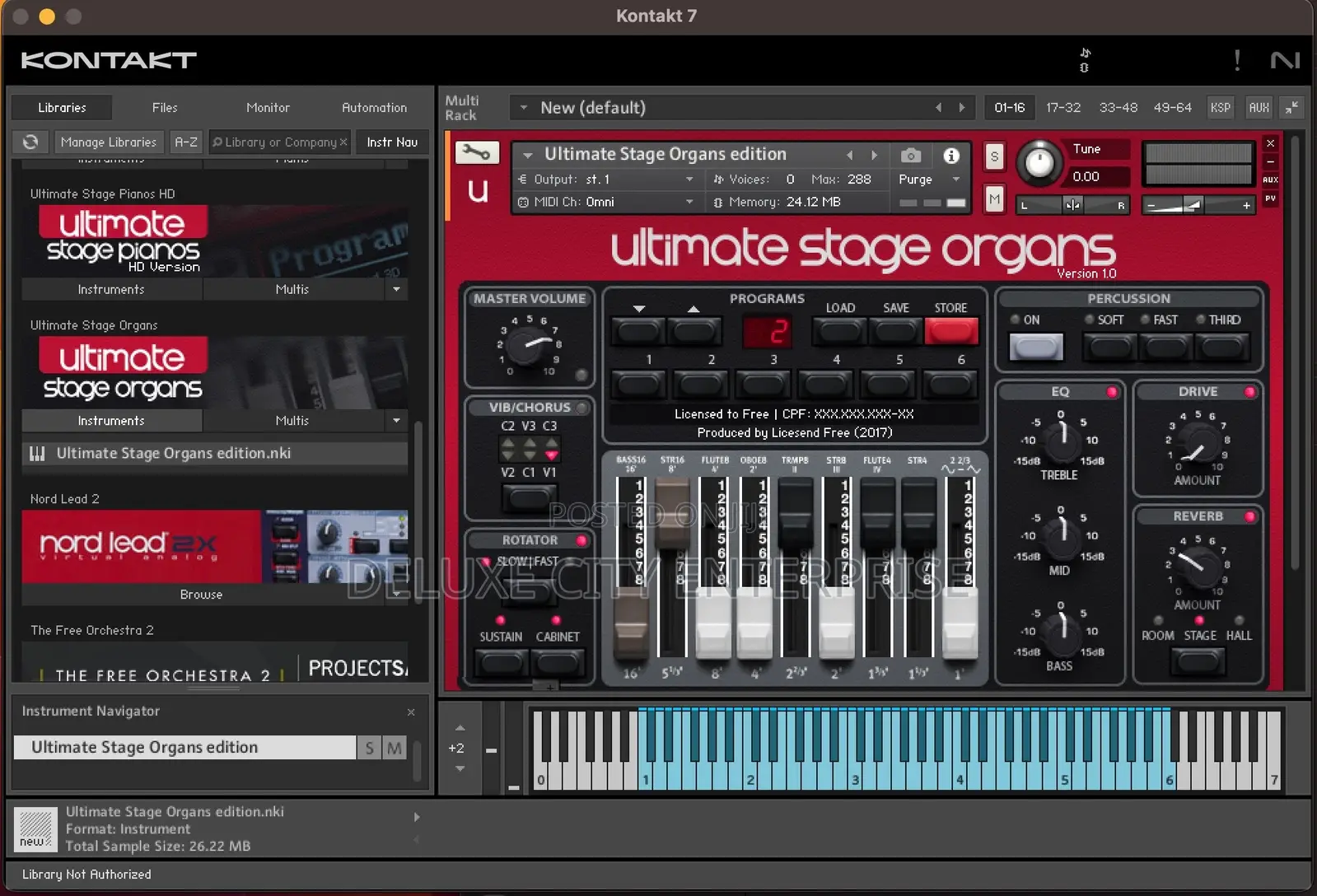Click the program up arrow button

(694, 331)
